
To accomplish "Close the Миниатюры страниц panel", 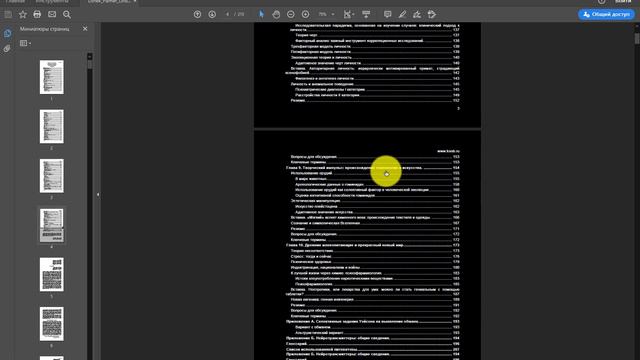I will click(85, 29).
